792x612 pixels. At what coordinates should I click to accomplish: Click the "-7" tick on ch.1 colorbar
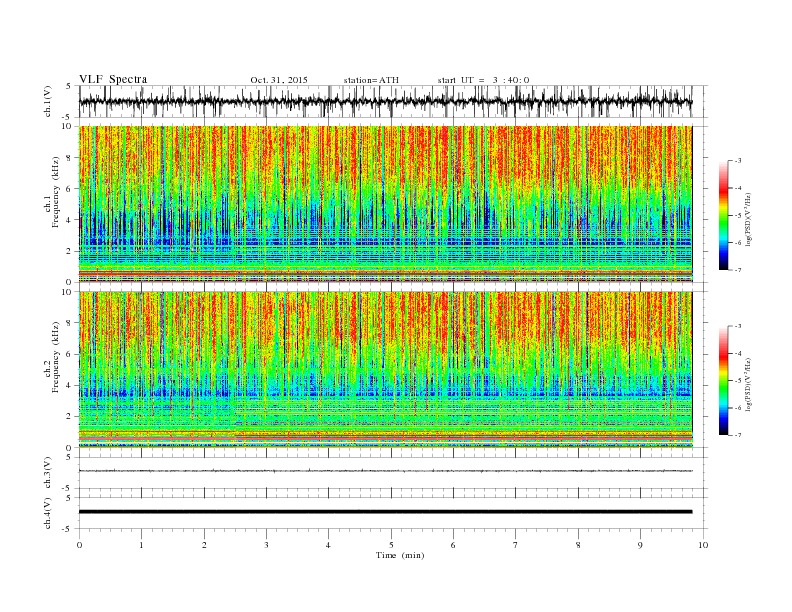[x=737, y=270]
